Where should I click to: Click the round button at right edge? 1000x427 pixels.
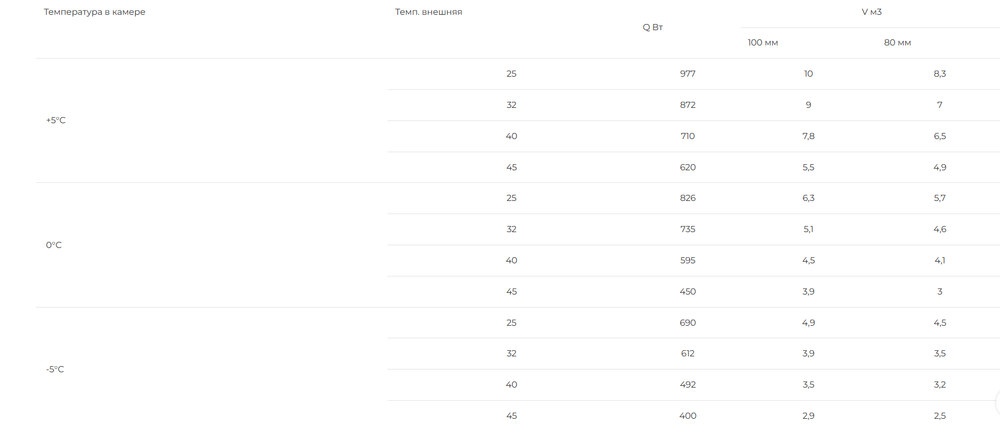coord(997,403)
